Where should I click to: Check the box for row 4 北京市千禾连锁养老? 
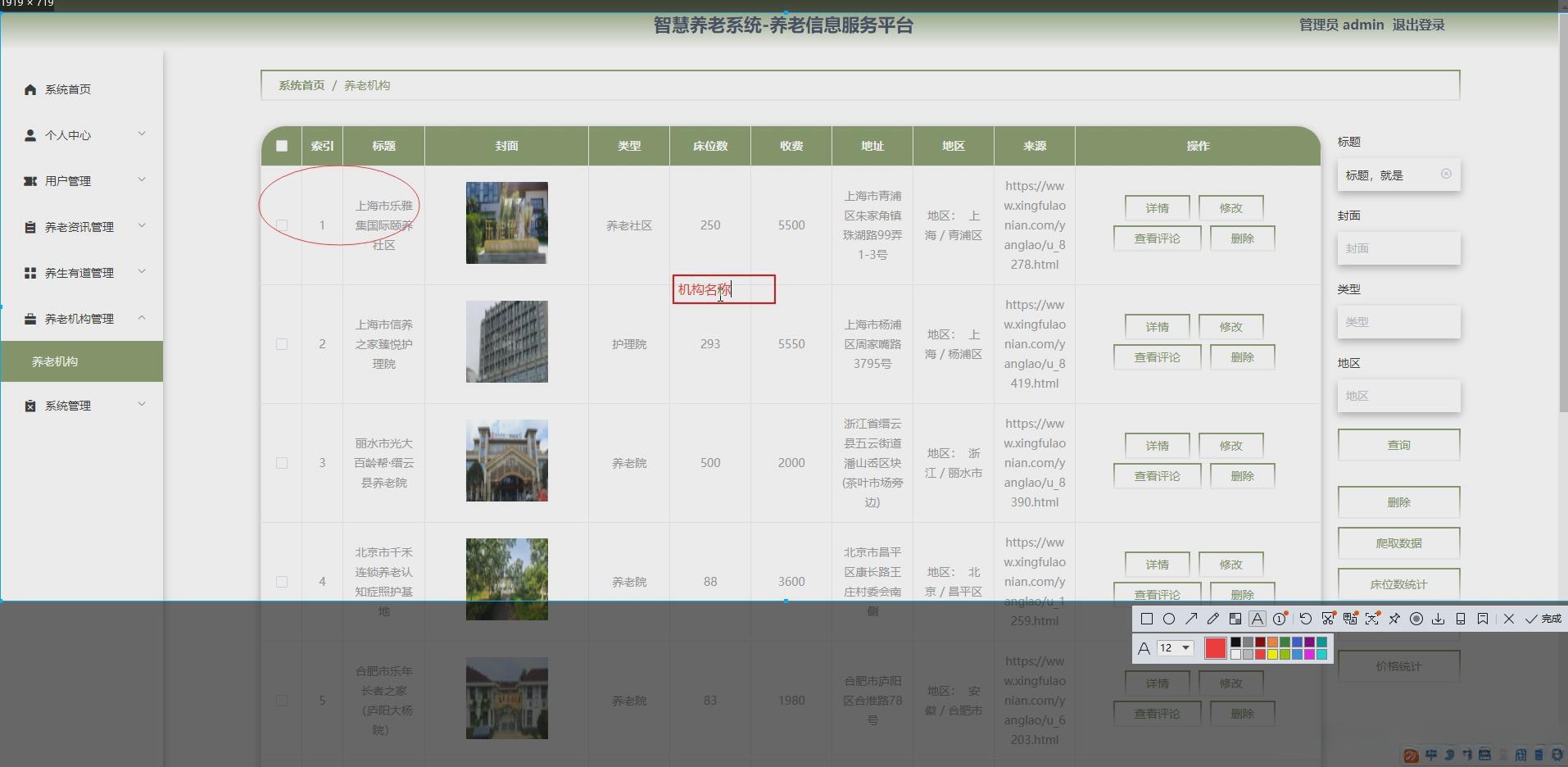pyautogui.click(x=282, y=582)
